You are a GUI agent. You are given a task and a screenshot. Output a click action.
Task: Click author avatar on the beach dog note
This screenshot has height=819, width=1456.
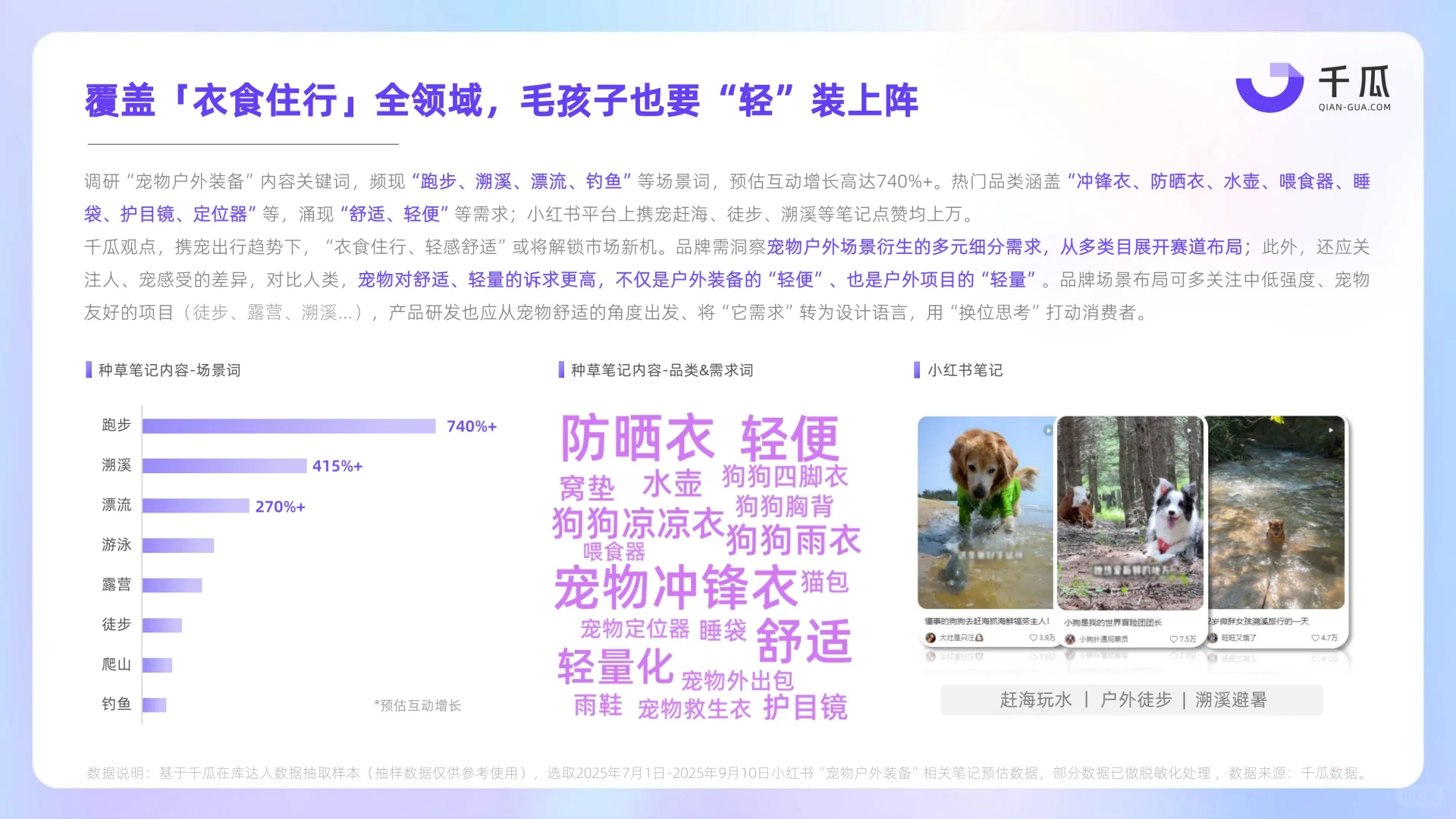[930, 638]
